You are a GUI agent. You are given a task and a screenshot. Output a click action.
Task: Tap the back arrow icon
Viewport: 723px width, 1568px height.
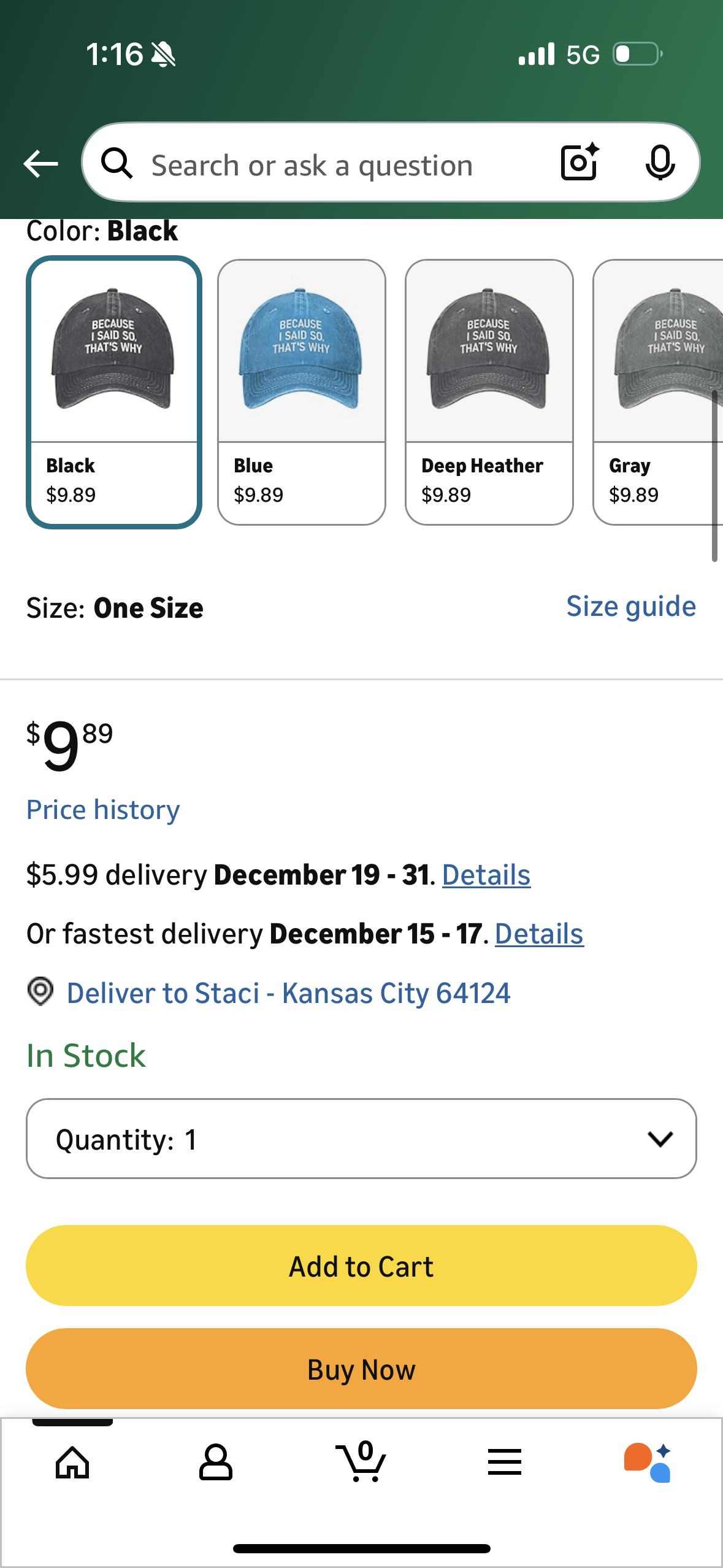click(x=40, y=164)
